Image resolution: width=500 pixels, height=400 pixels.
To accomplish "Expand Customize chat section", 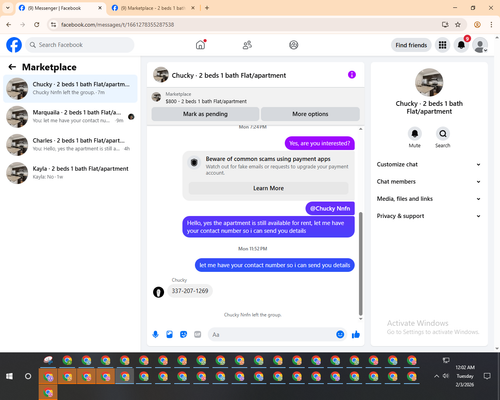I will pos(429,164).
